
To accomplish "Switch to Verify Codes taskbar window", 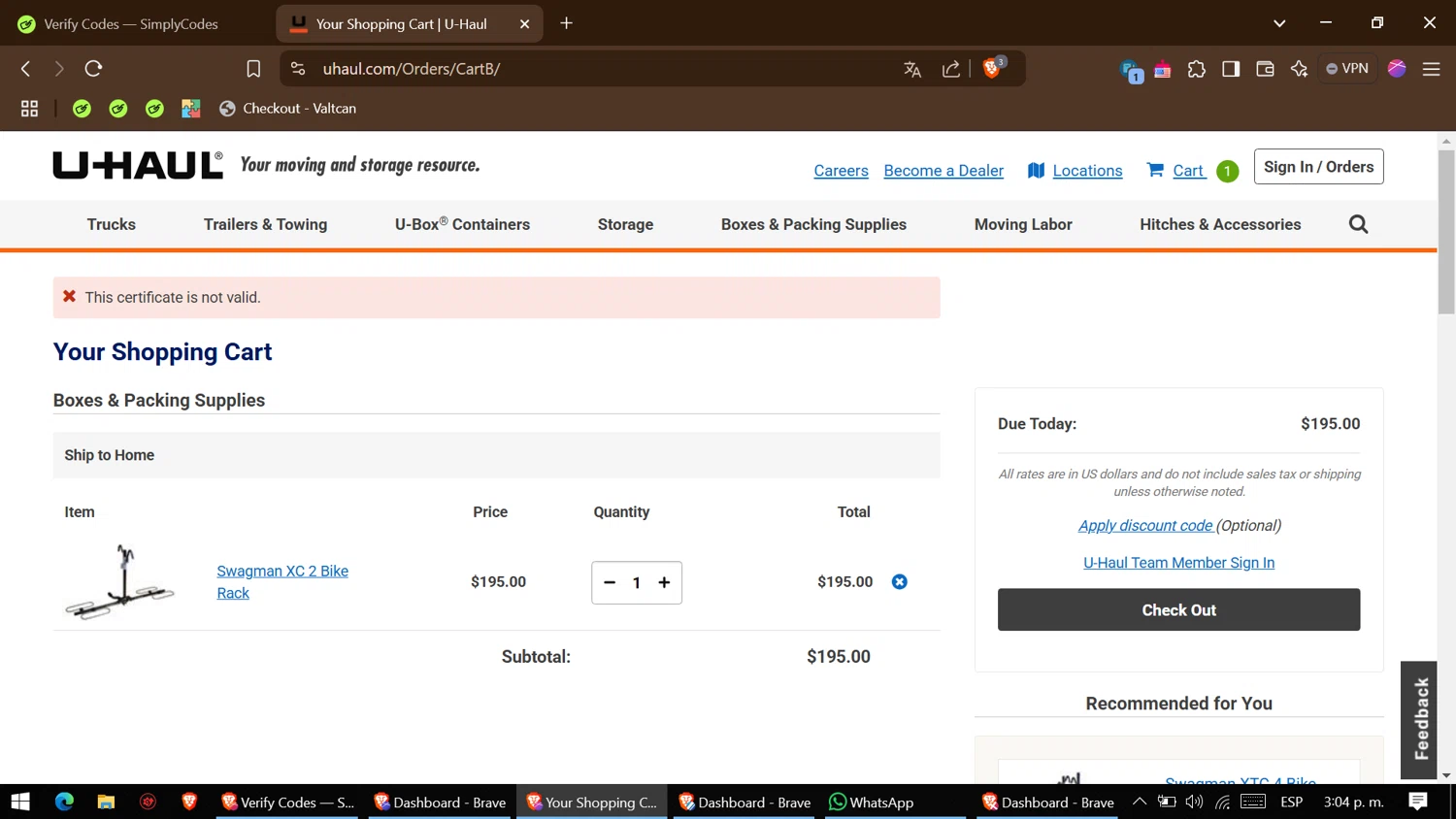I will 287,803.
